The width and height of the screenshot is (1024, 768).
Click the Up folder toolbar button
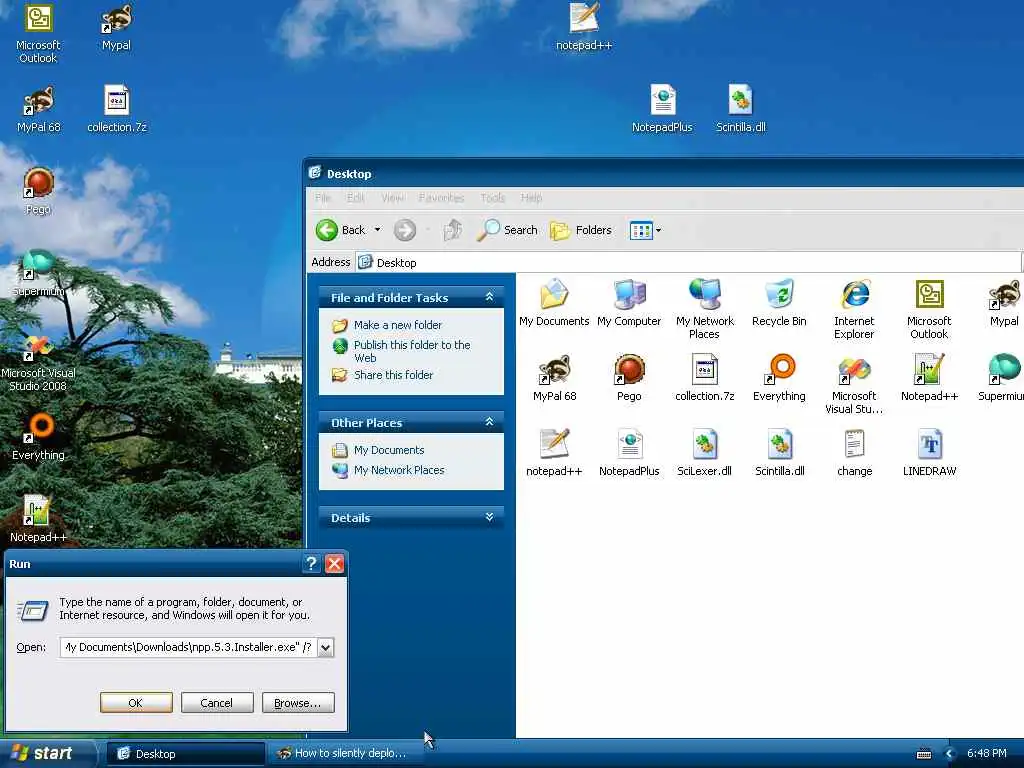point(453,230)
